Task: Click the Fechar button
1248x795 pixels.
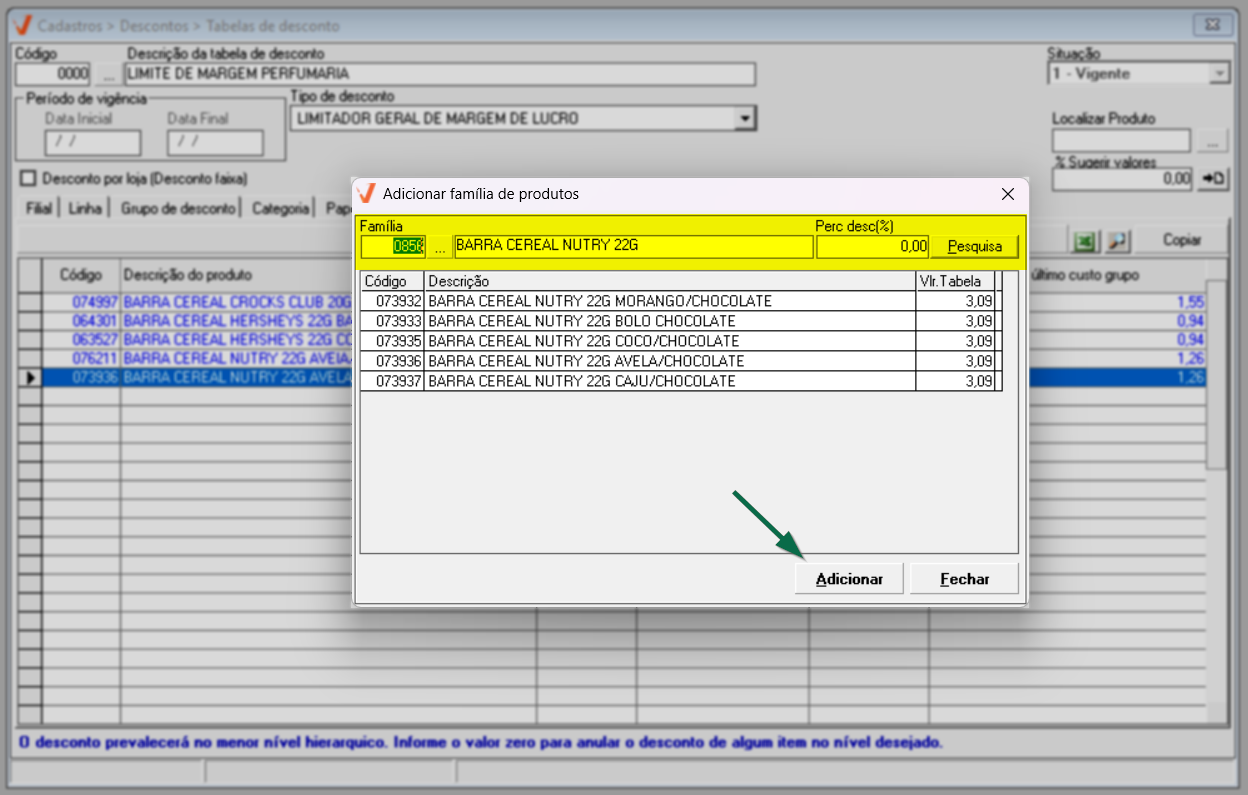Action: pyautogui.click(x=964, y=579)
